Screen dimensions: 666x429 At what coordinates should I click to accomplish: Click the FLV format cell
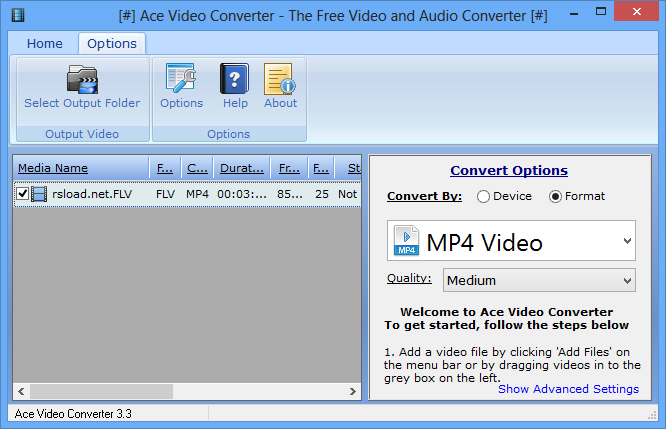coord(165,194)
